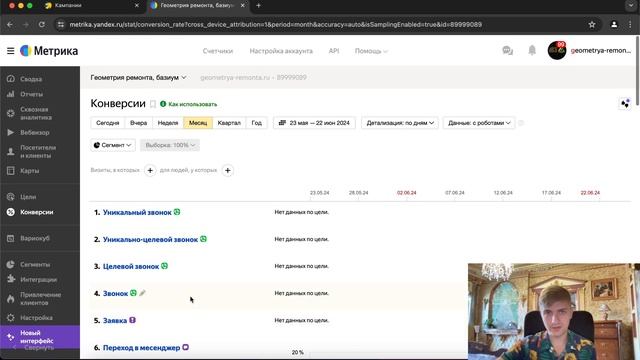Image resolution: width=640 pixels, height=360 pixels.
Task: Select Конверсии sidebar icon
Action: click(x=11, y=212)
